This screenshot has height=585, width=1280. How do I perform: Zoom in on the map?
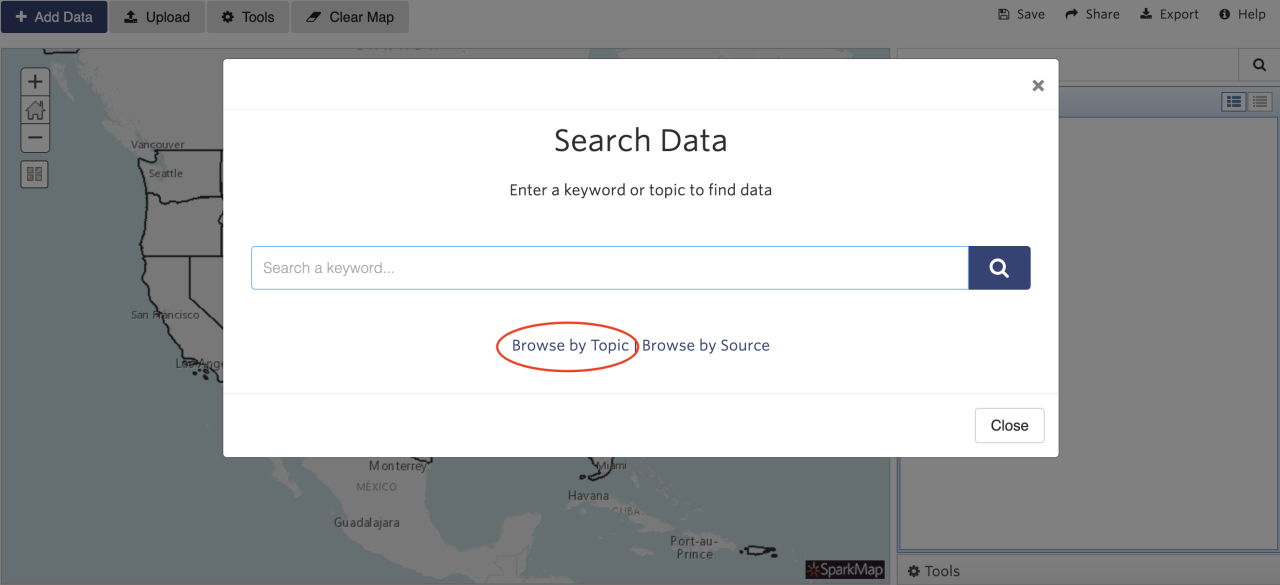(x=35, y=81)
